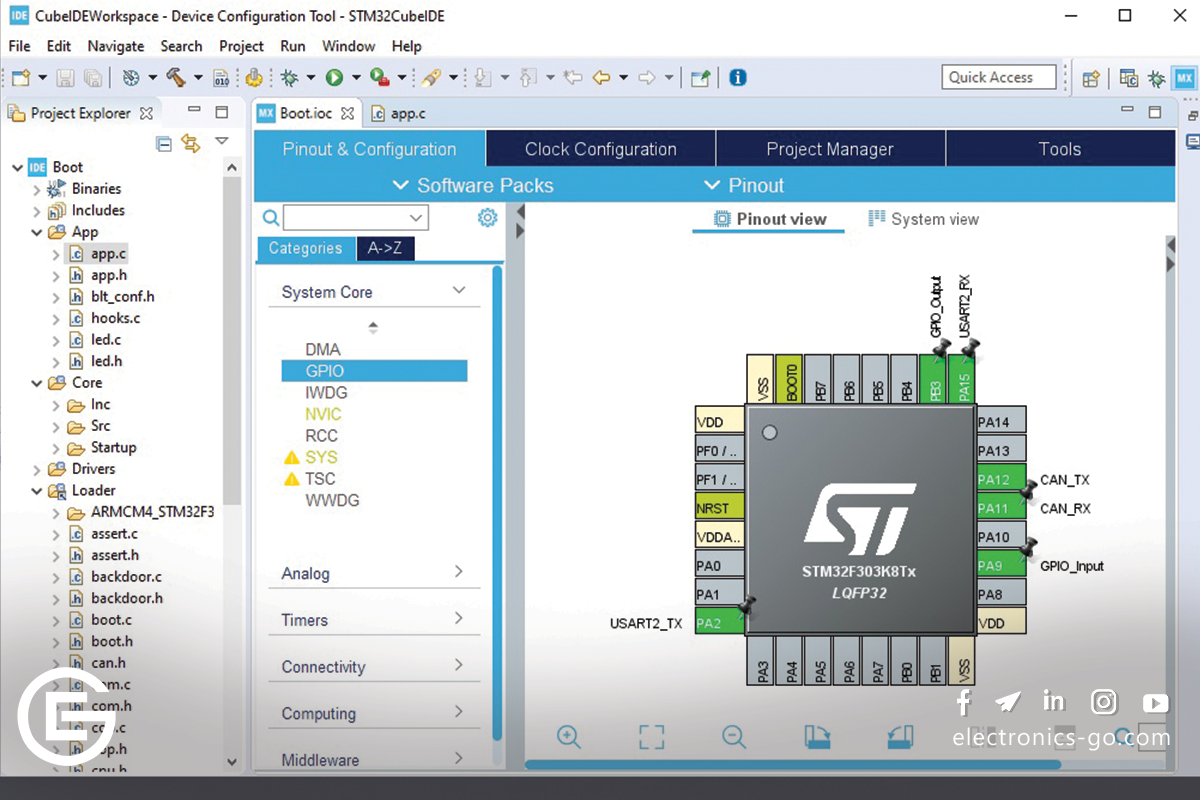Image resolution: width=1200 pixels, height=800 pixels.
Task: Toggle peripheral list to A->Z sorting
Action: (x=385, y=248)
